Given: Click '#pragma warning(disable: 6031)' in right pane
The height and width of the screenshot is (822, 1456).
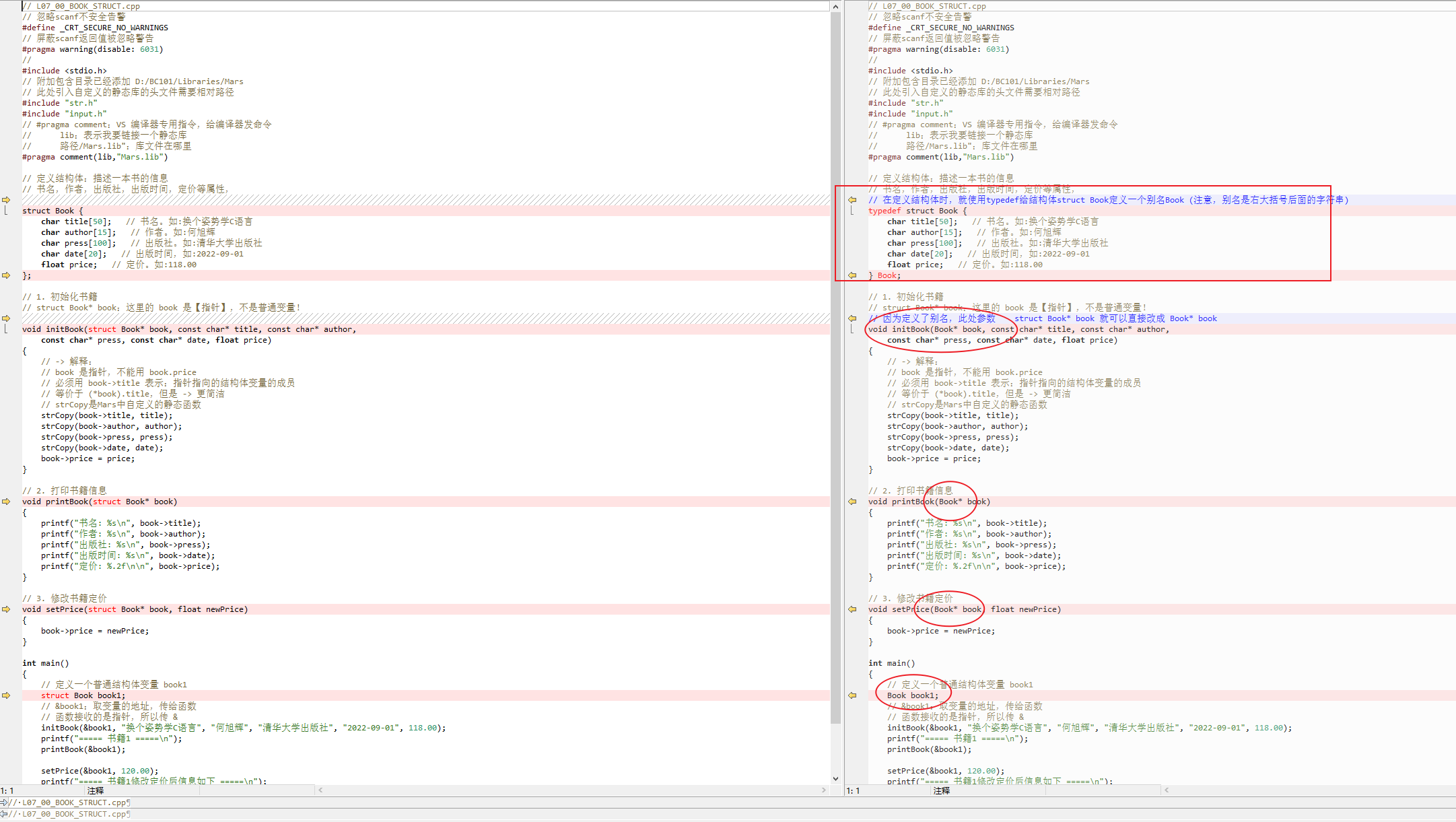Looking at the screenshot, I should click(939, 49).
